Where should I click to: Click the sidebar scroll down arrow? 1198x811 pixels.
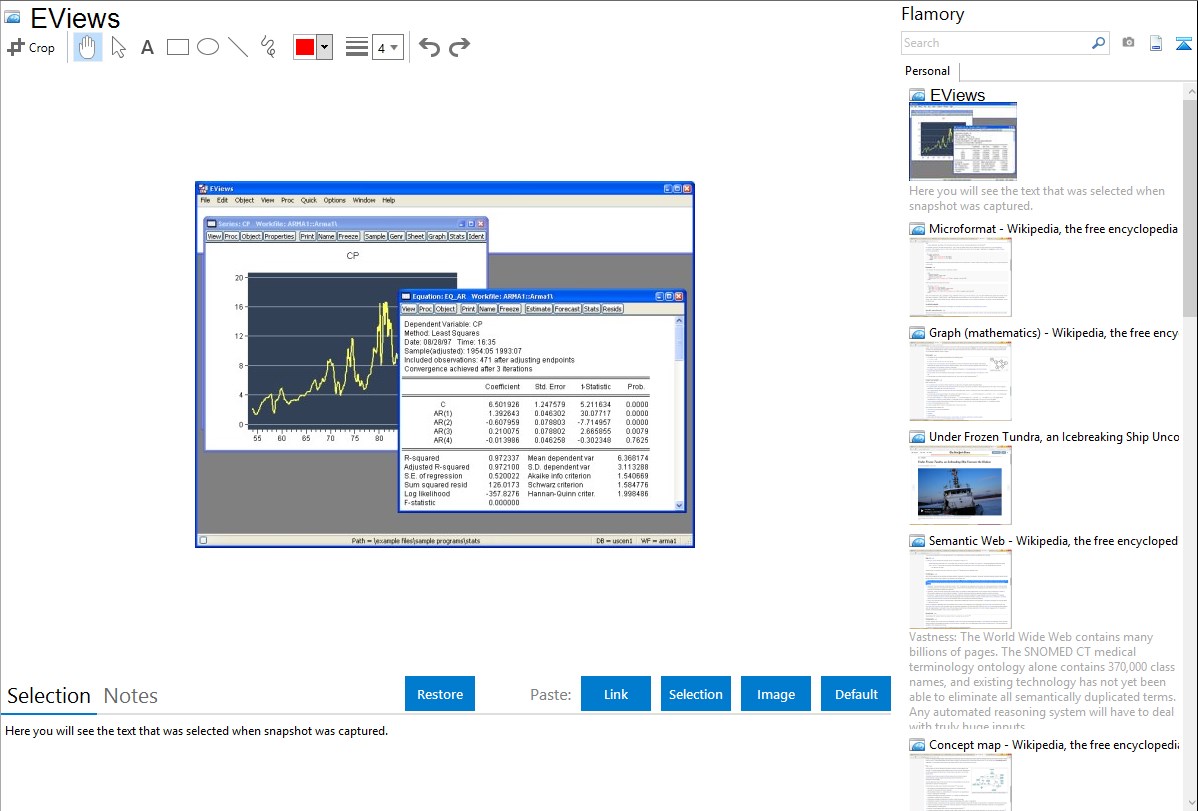(x=1190, y=803)
